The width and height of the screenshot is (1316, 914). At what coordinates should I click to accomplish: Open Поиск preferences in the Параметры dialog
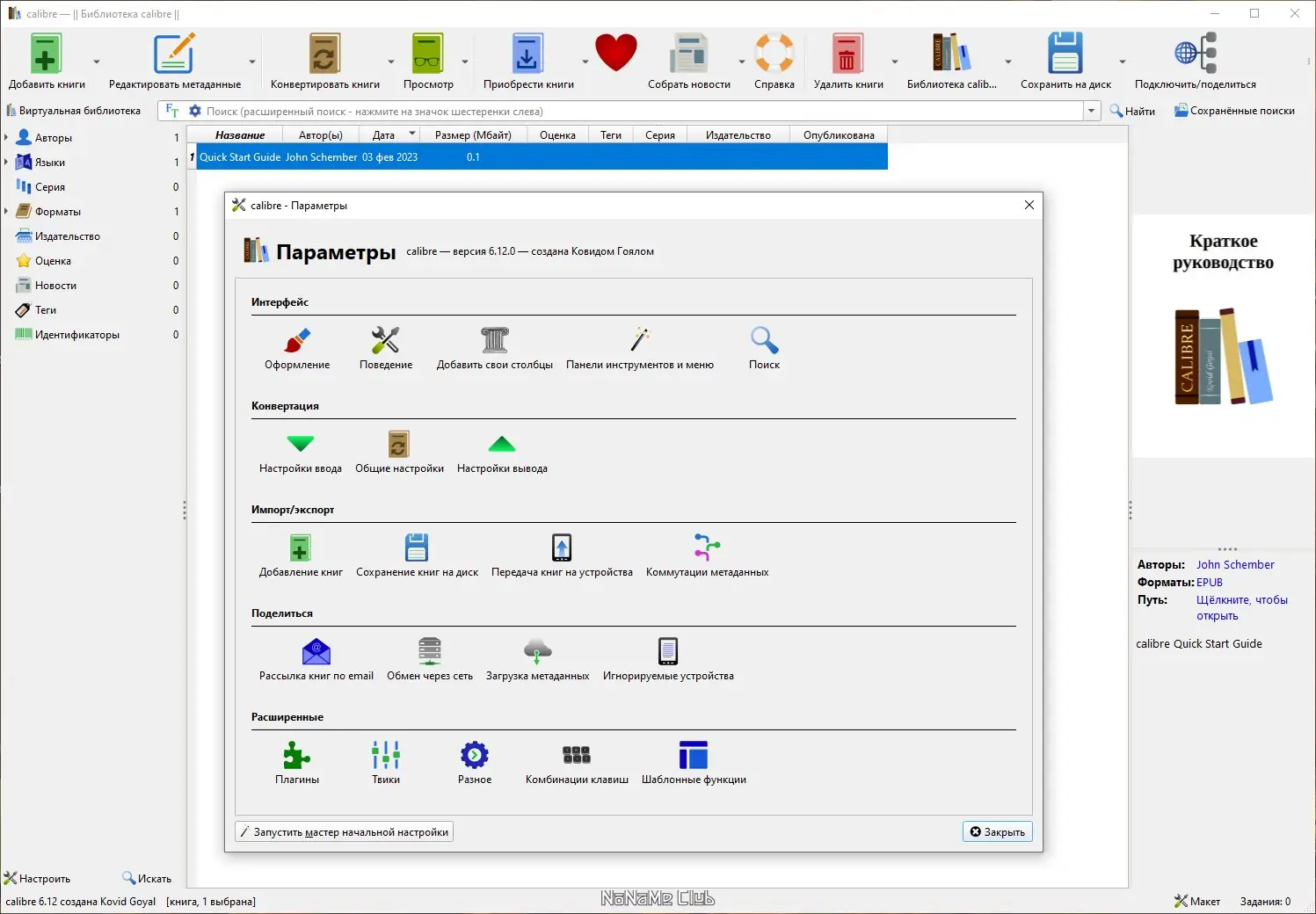pos(764,348)
